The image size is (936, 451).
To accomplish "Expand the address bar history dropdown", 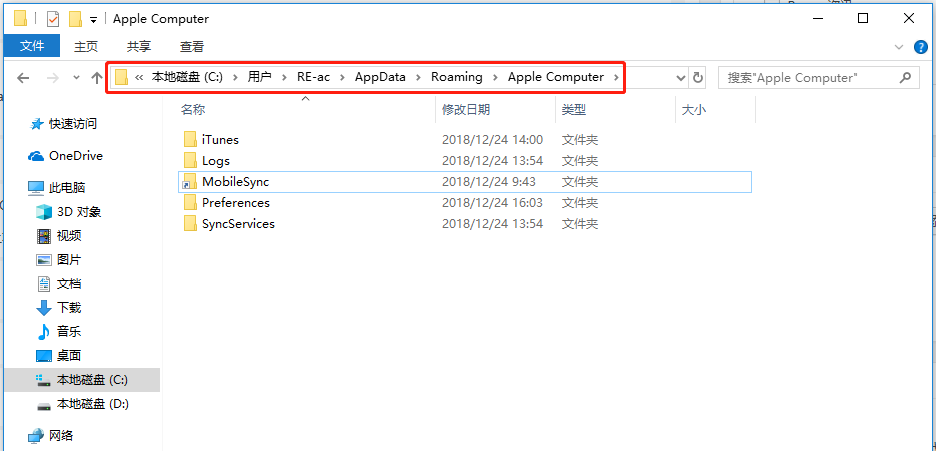I will pyautogui.click(x=681, y=78).
